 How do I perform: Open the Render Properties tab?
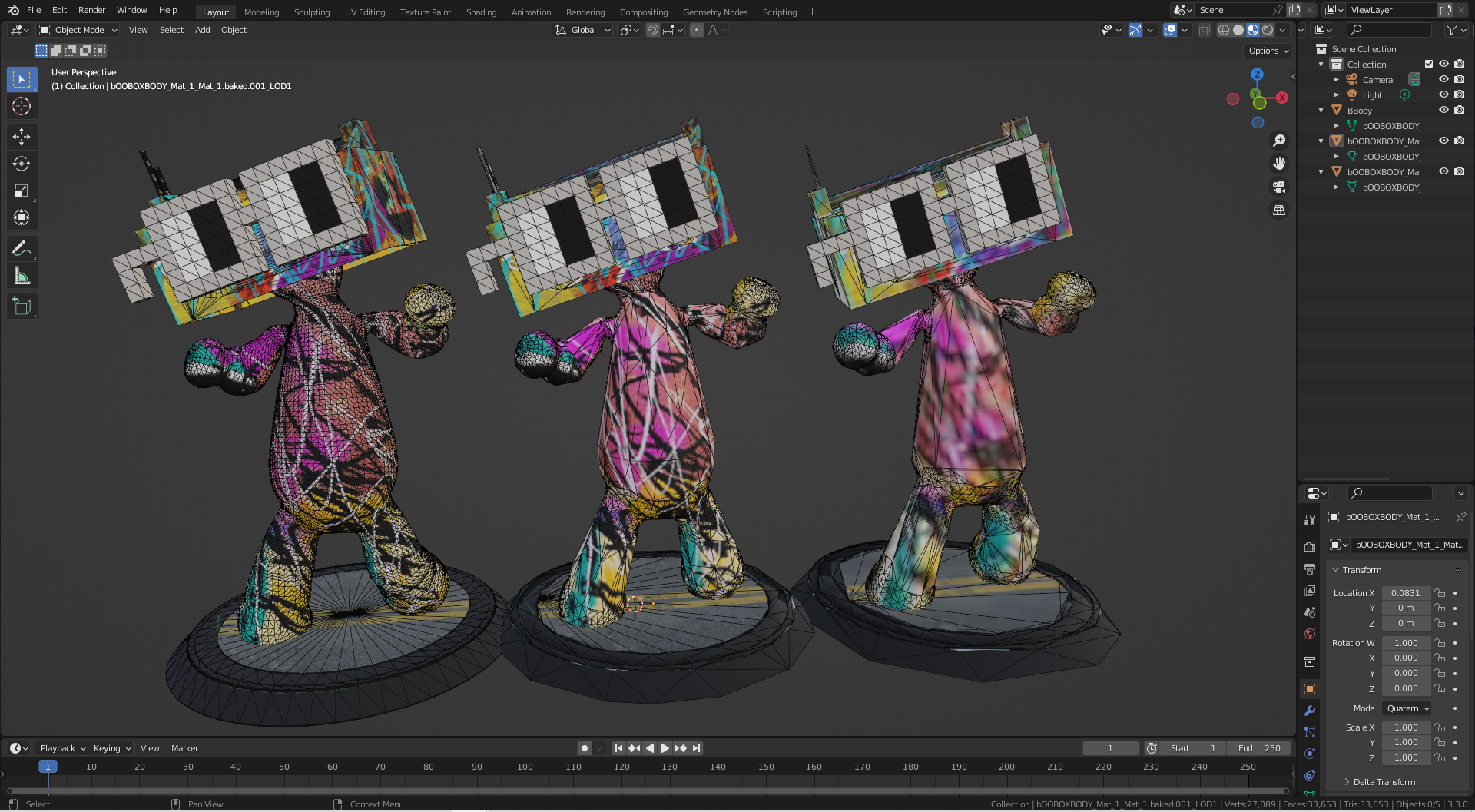coord(1310,547)
